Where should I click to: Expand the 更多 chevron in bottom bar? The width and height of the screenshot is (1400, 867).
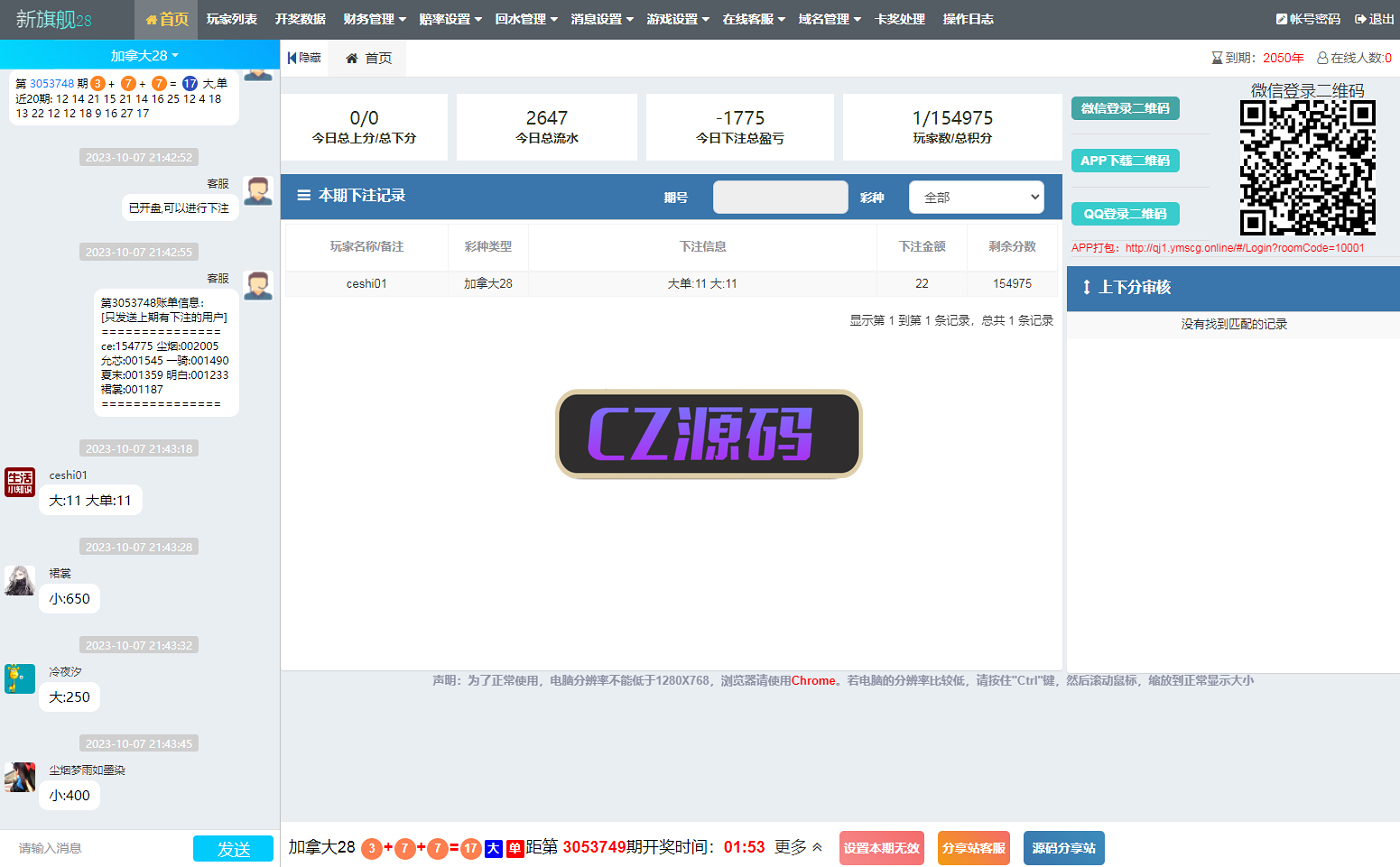(x=817, y=847)
